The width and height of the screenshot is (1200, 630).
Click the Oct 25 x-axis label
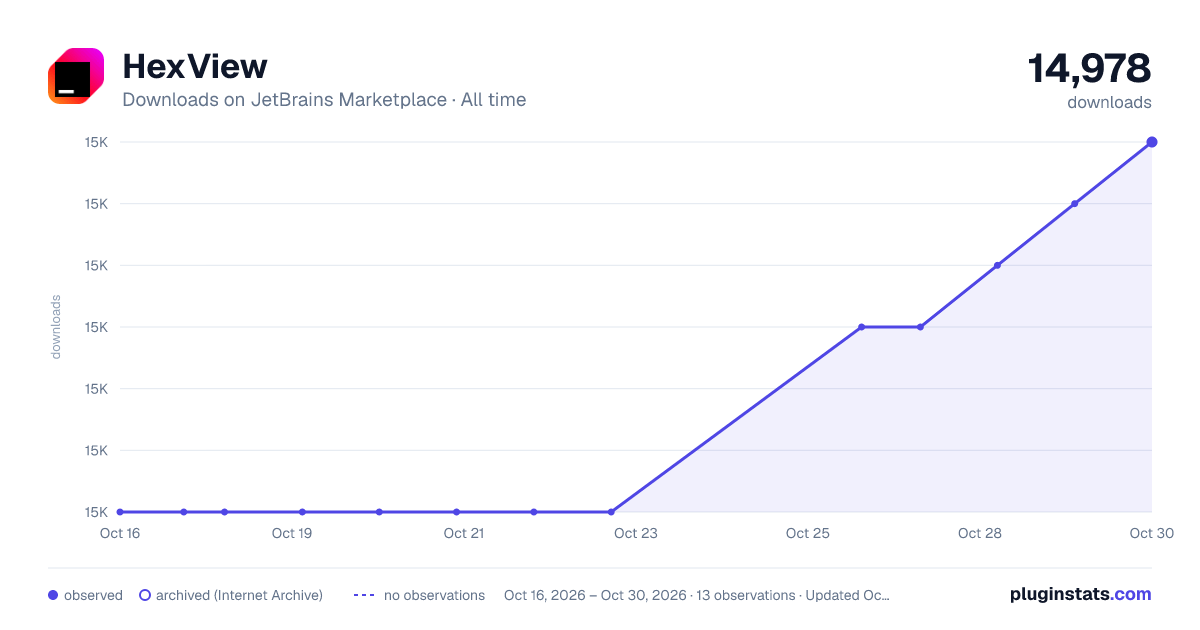tap(808, 533)
